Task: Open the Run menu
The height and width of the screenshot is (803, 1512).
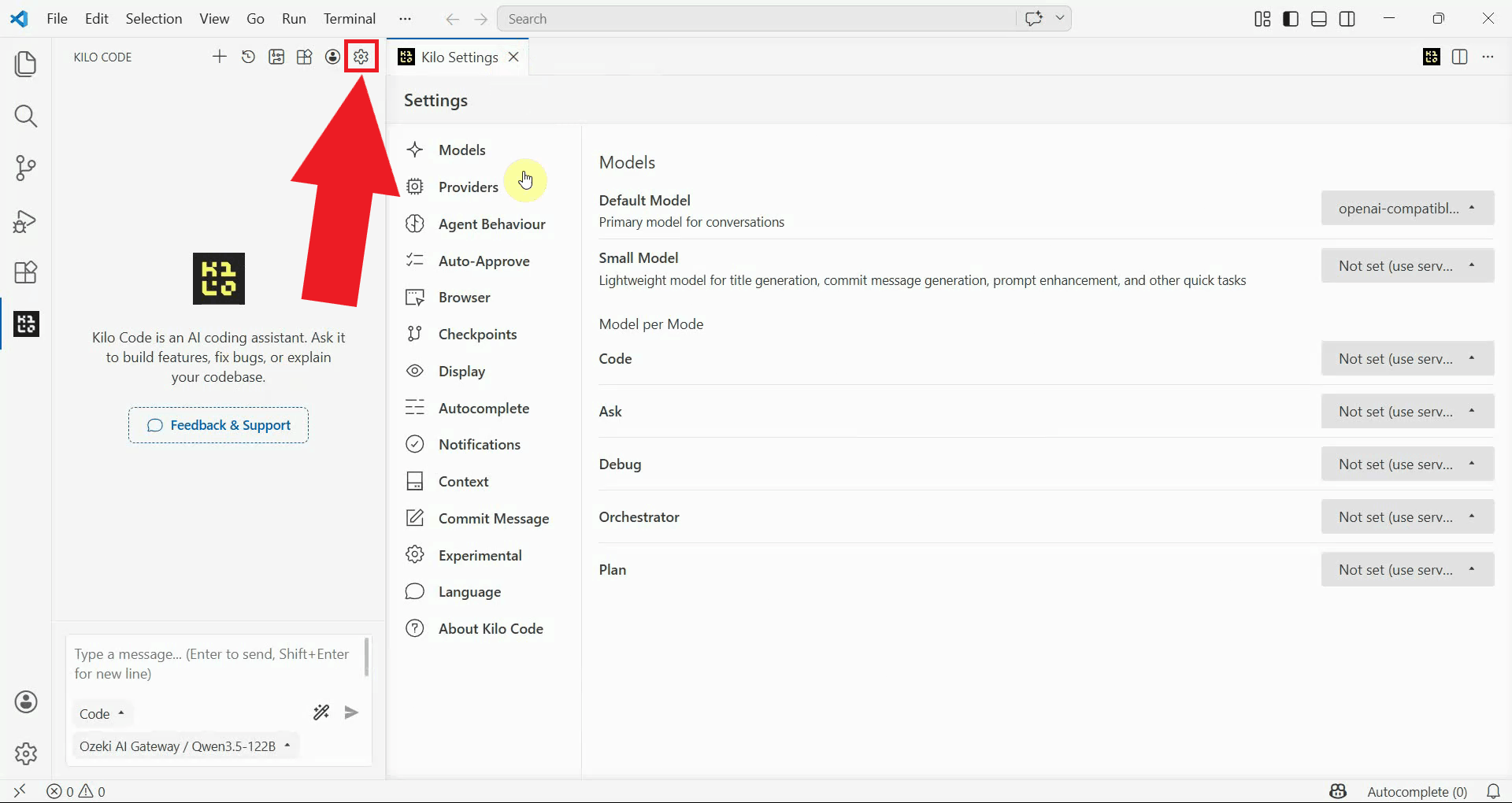Action: [294, 19]
